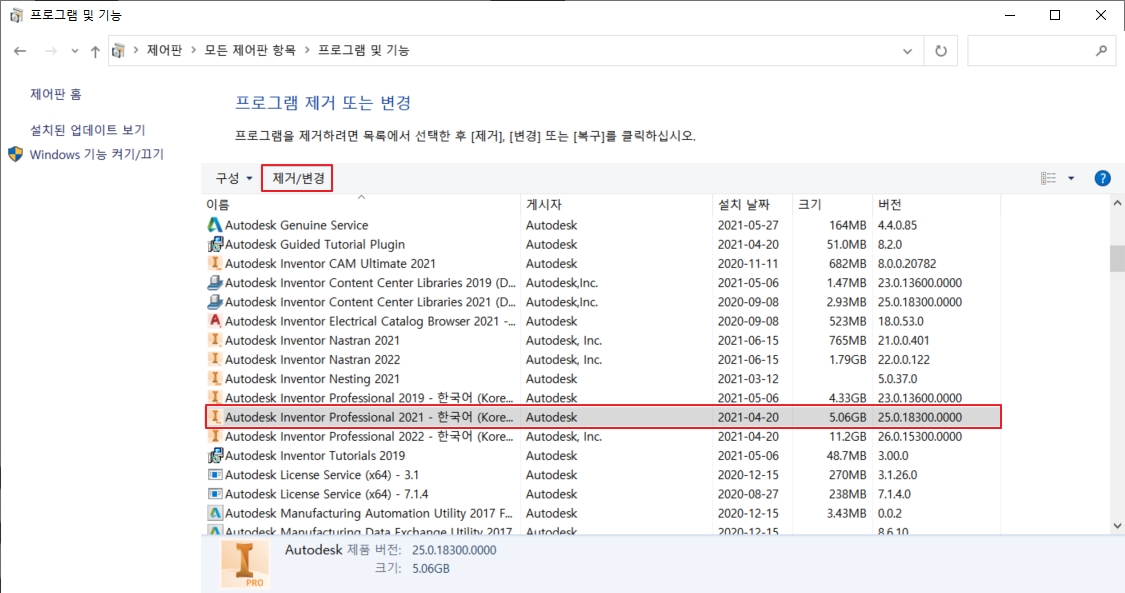Click the License Service 3.1 icon

(x=215, y=475)
